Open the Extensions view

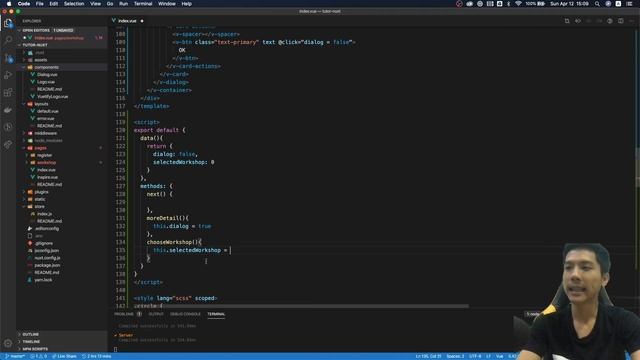[x=8, y=93]
